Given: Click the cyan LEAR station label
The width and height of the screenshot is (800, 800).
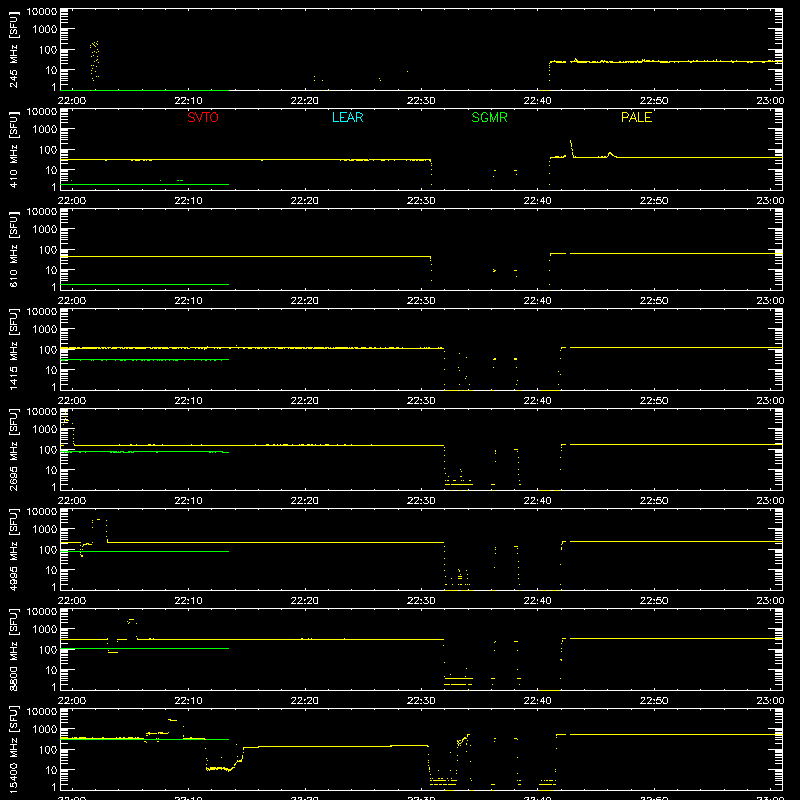Looking at the screenshot, I should tap(347, 117).
